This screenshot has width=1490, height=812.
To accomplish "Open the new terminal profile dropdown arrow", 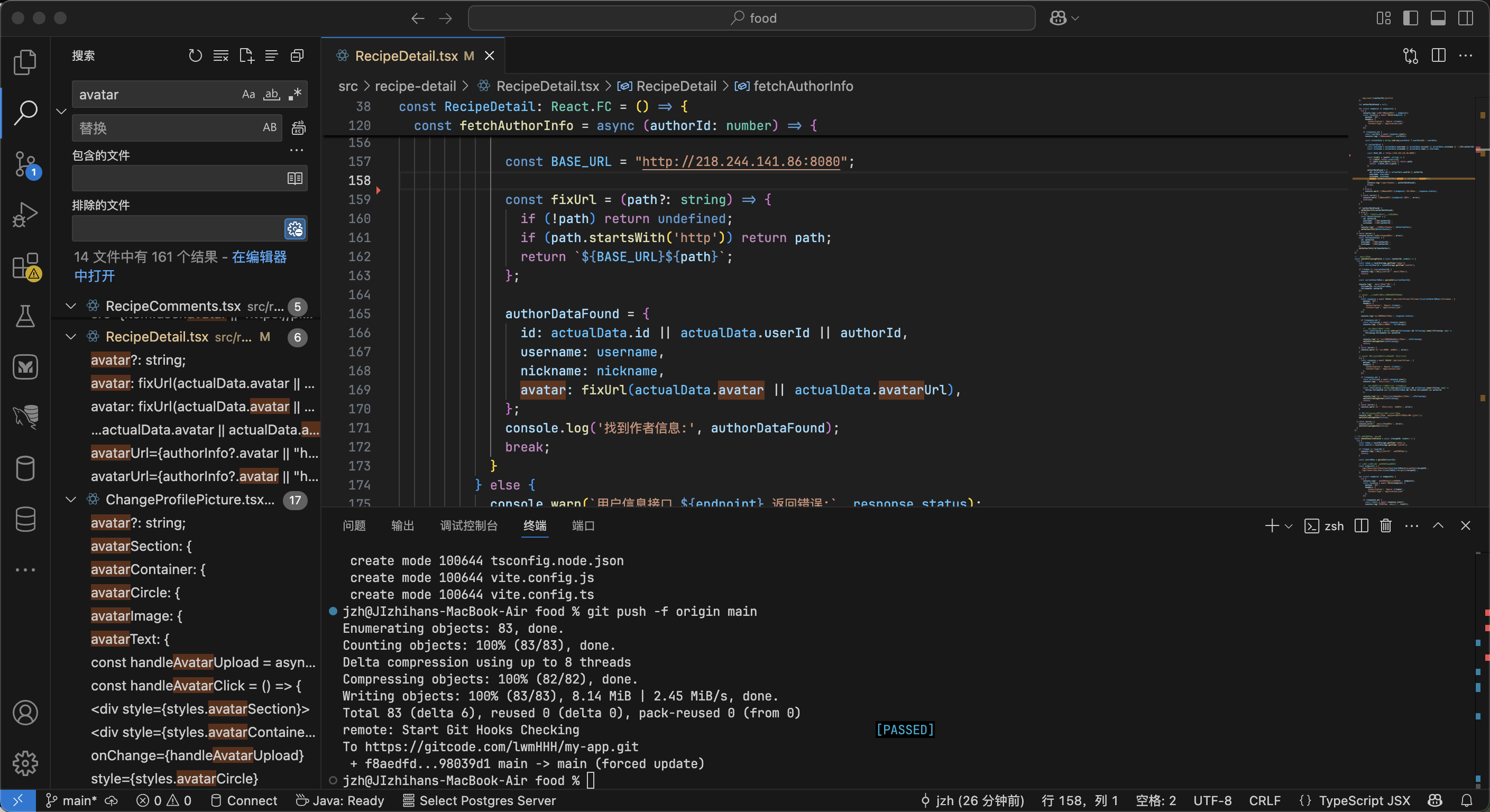I will point(1288,525).
